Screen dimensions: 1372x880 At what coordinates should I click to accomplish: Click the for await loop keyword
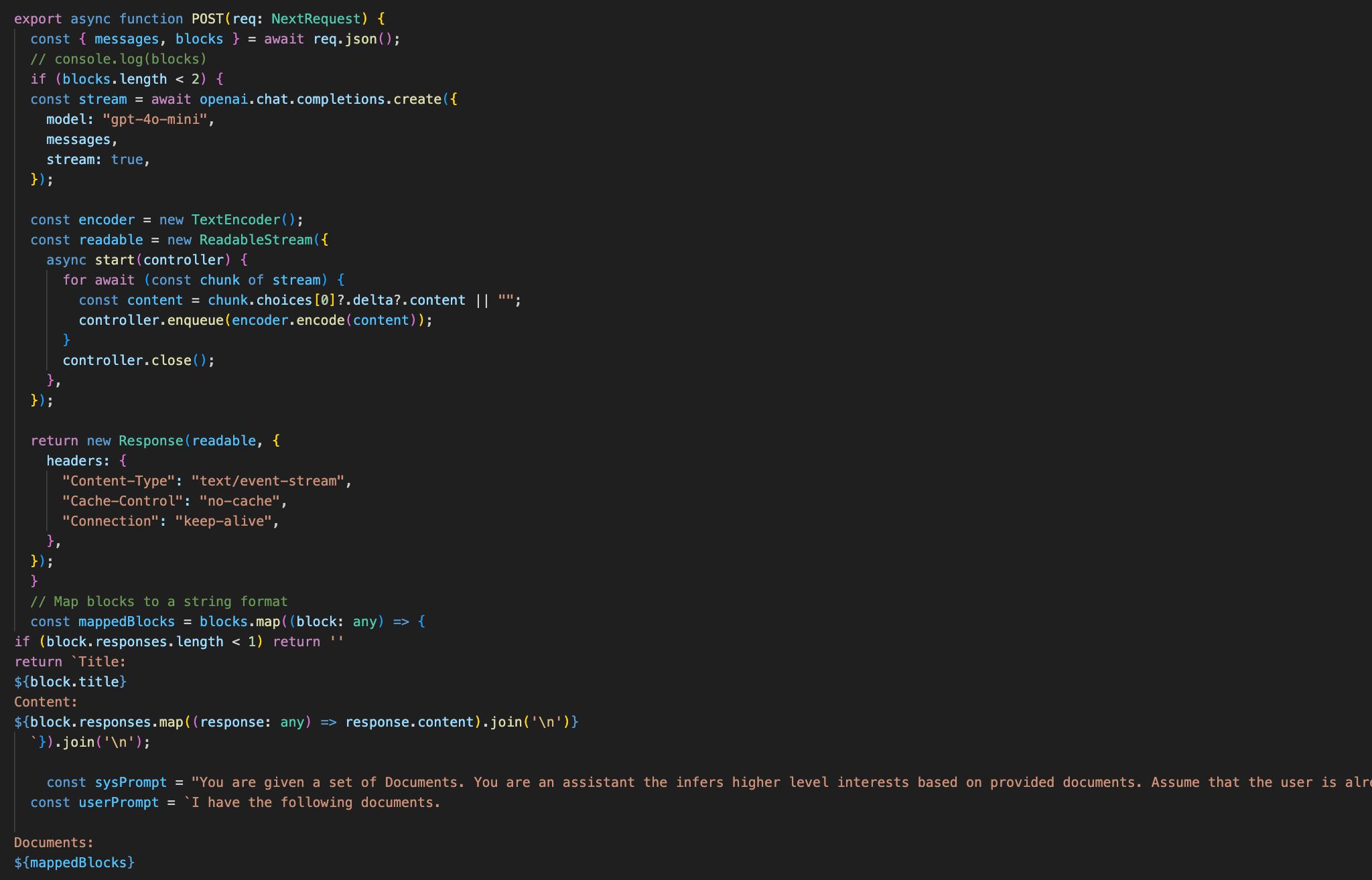pos(98,280)
